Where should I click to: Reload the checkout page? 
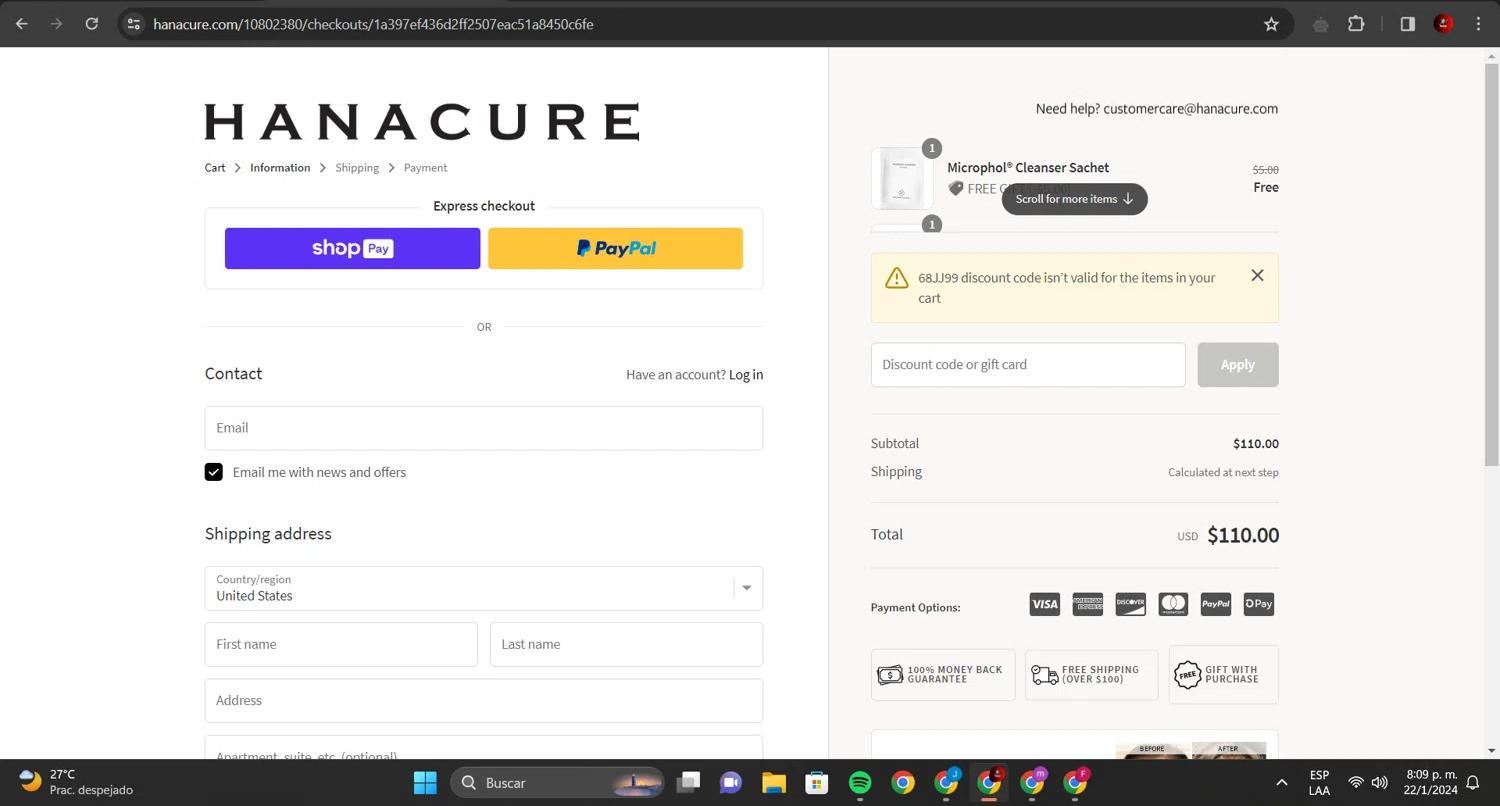92,24
